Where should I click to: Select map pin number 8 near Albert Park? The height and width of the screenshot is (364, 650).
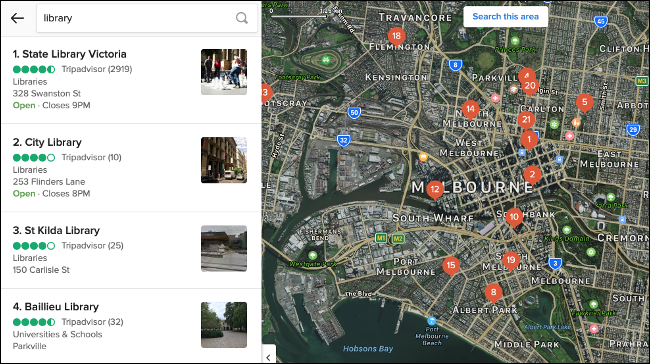point(493,293)
